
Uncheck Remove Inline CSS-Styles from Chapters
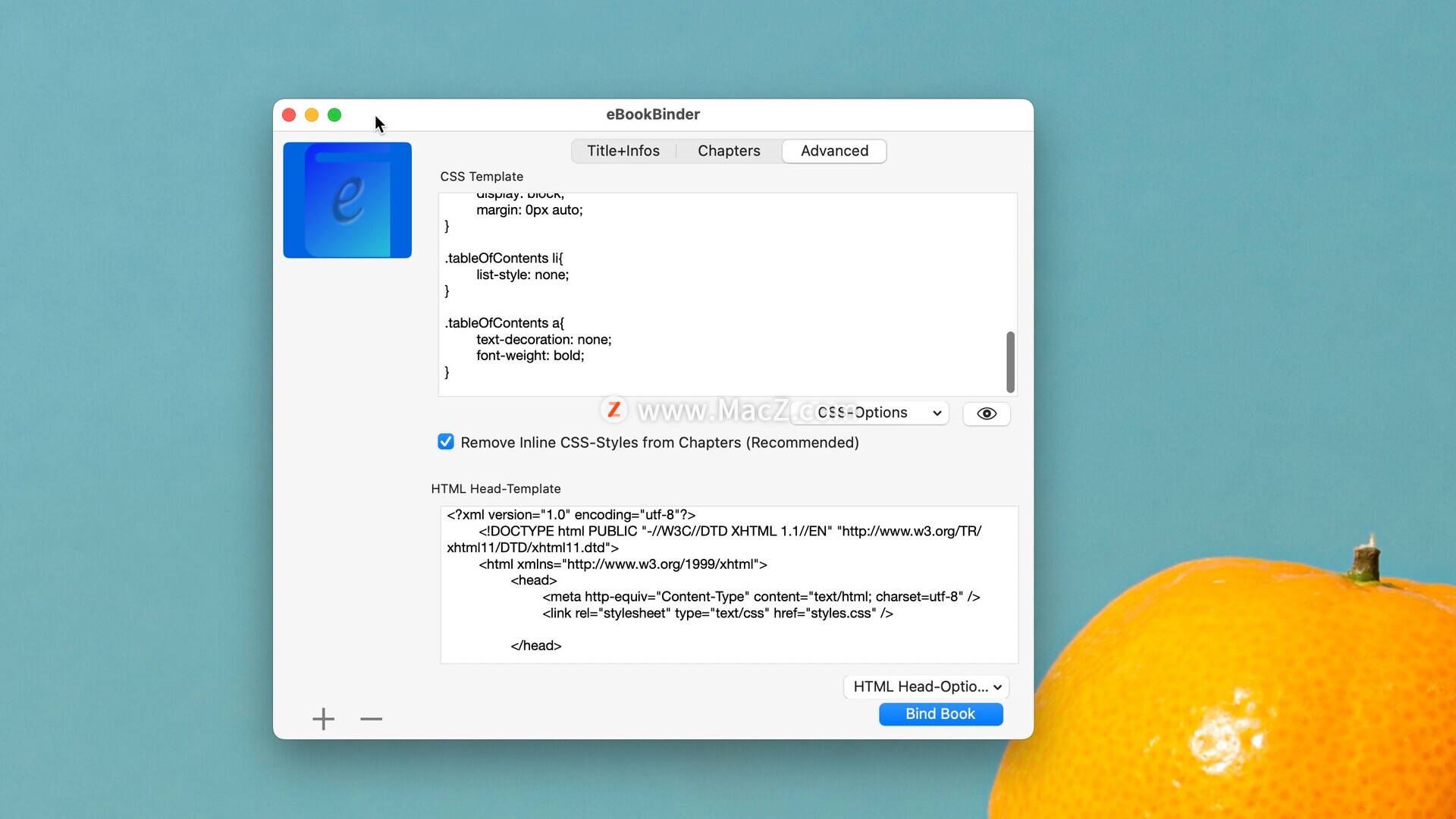(x=446, y=442)
